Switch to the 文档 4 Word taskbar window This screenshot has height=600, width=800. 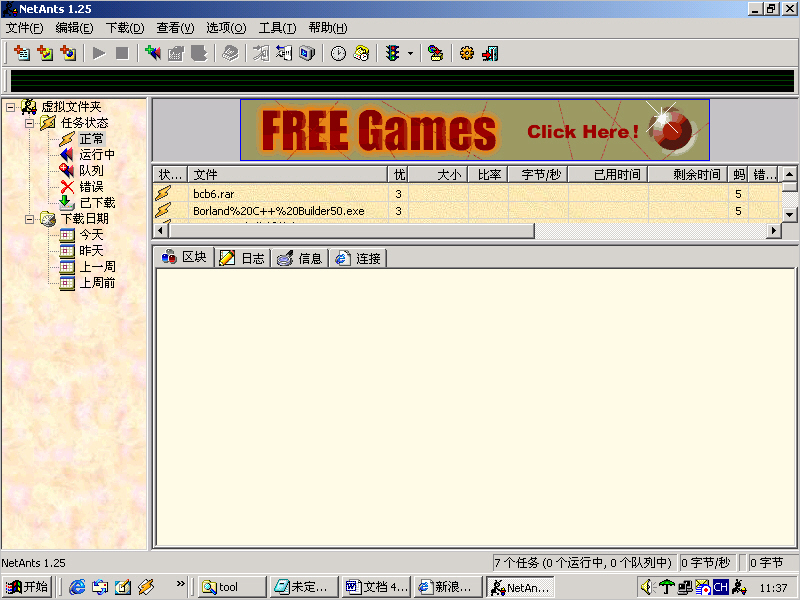pos(377,587)
